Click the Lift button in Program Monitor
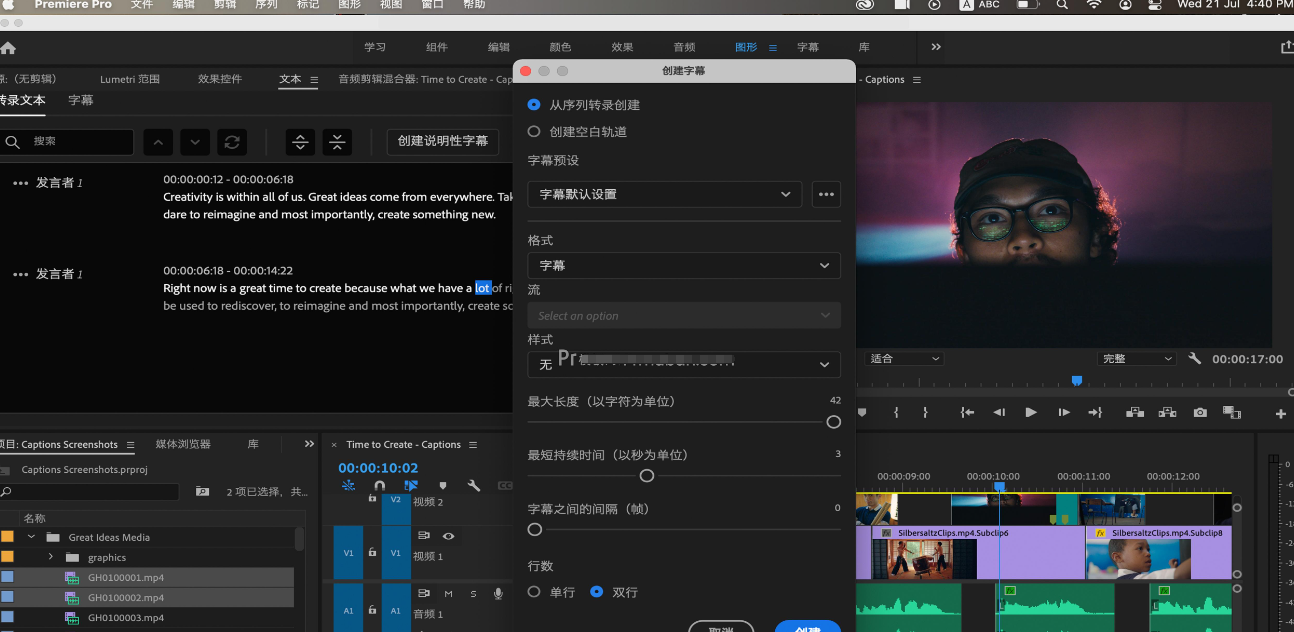 tap(1135, 412)
